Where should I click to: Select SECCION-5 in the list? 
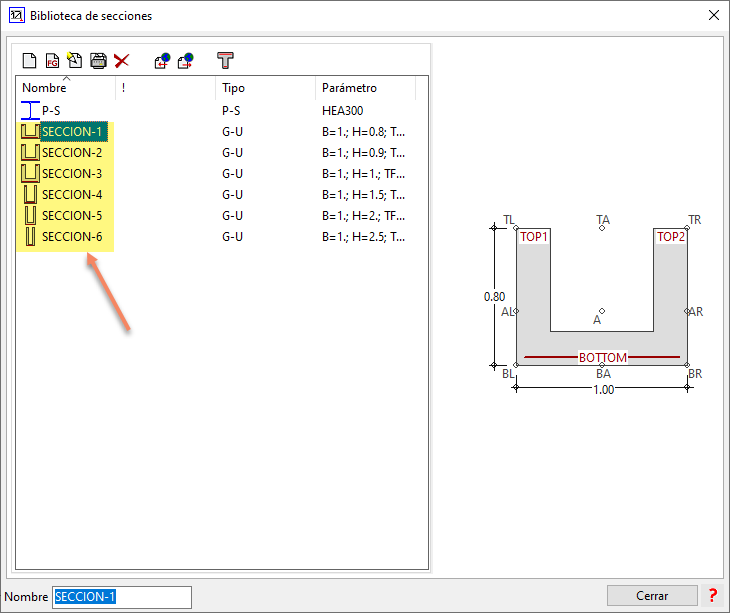(72, 216)
